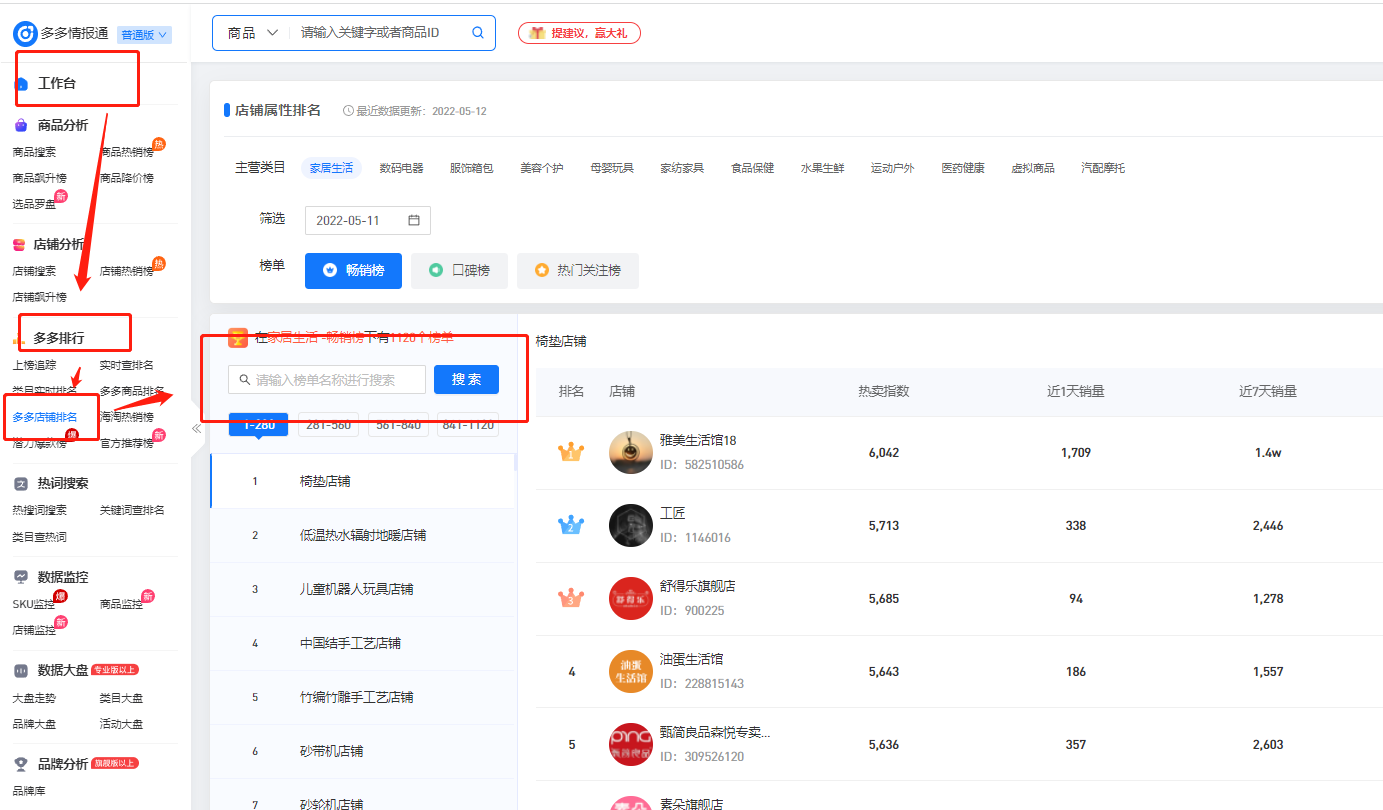Open the 商品 search type dropdown
The width and height of the screenshot is (1383, 810).
click(x=253, y=33)
